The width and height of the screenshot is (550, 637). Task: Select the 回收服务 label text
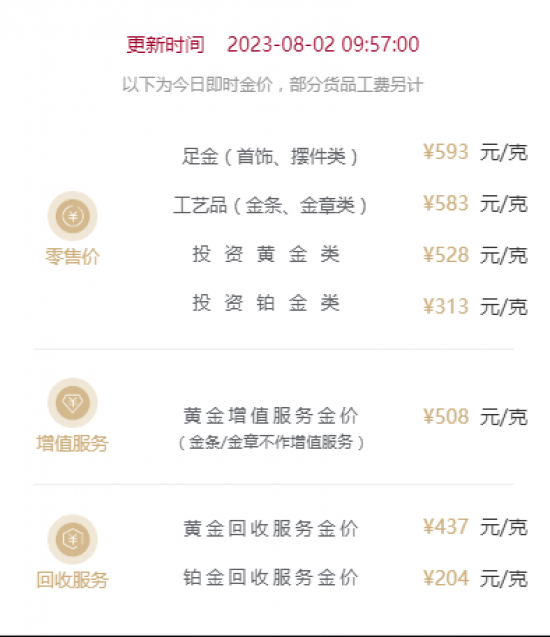pyautogui.click(x=73, y=580)
